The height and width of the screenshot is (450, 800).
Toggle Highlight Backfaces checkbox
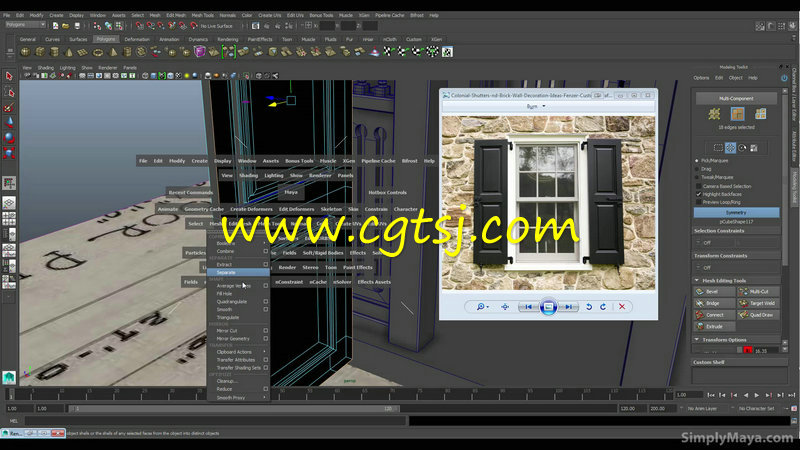[698, 194]
